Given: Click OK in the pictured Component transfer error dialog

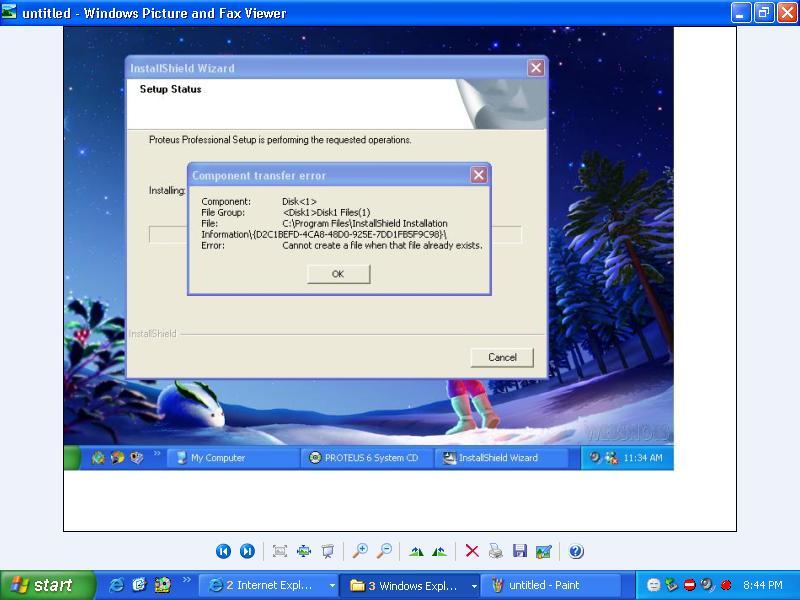Looking at the screenshot, I should 338,274.
